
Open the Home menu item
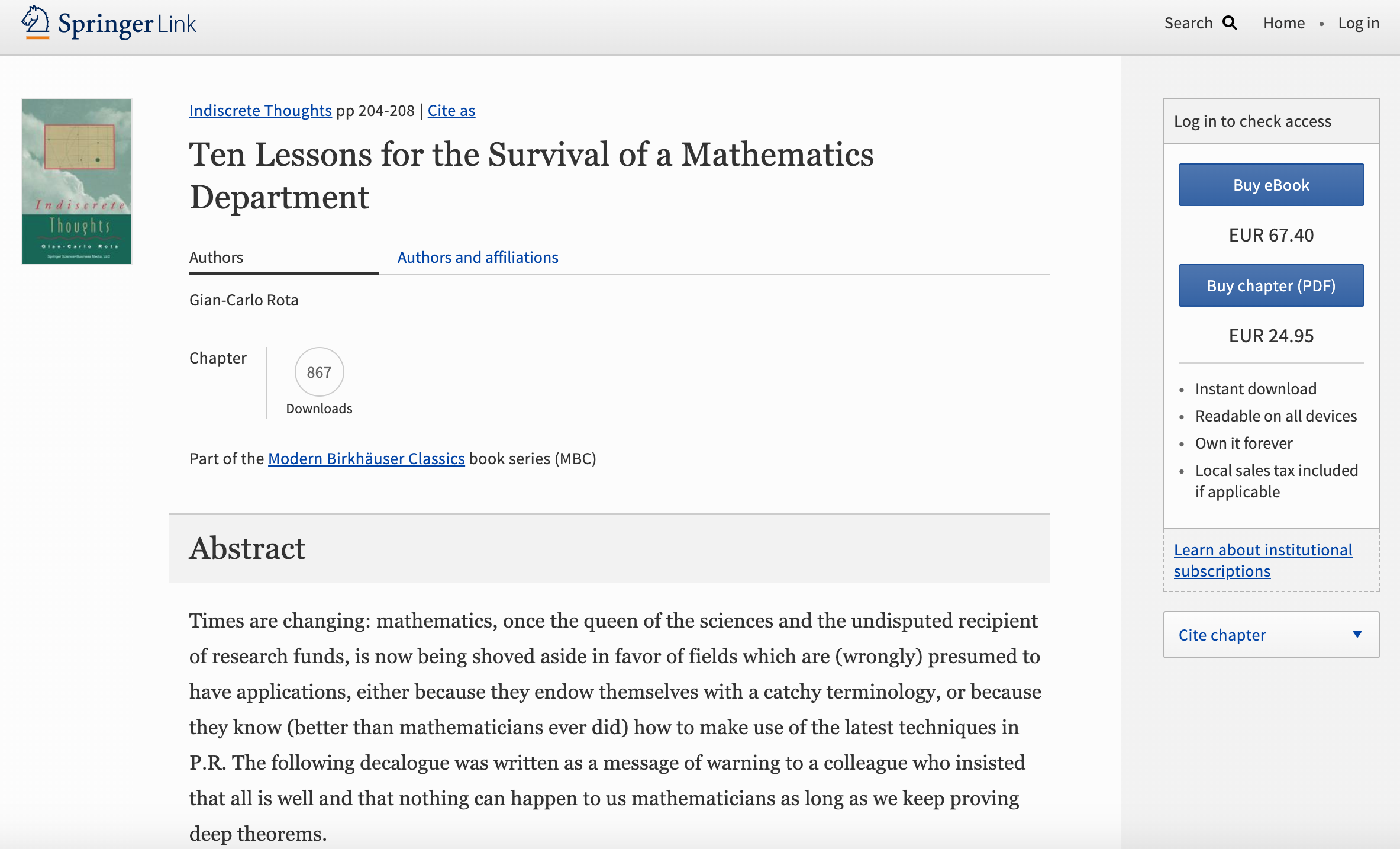(1284, 23)
